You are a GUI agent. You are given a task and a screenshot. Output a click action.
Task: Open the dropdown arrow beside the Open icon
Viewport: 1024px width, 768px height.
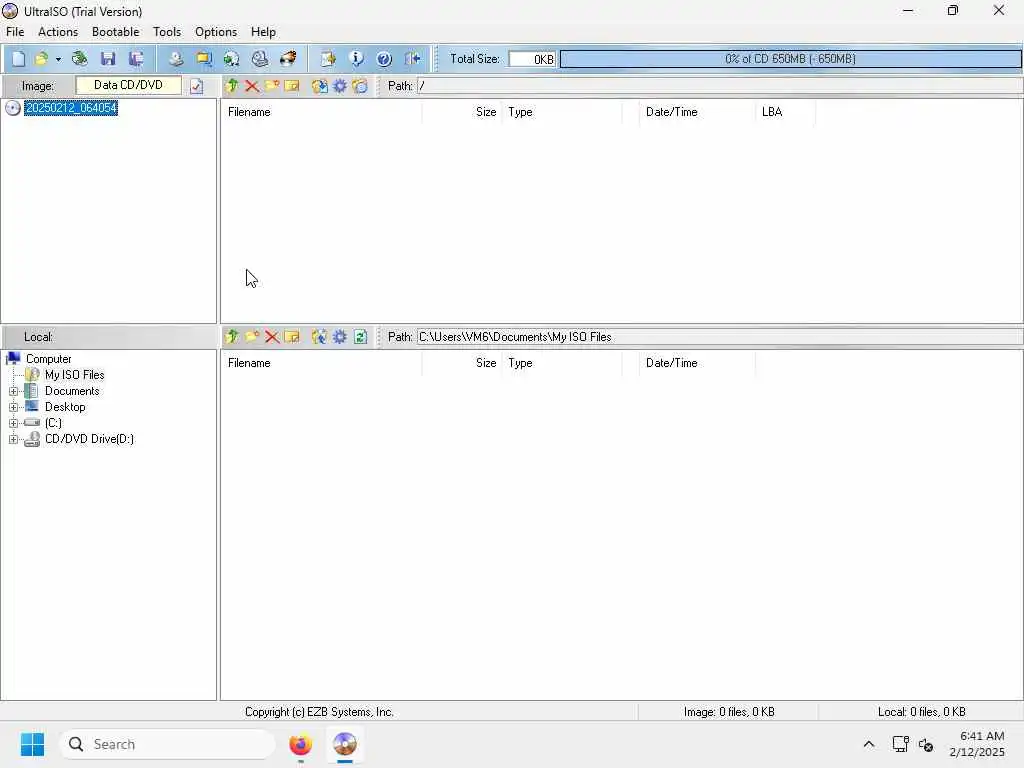(58, 59)
